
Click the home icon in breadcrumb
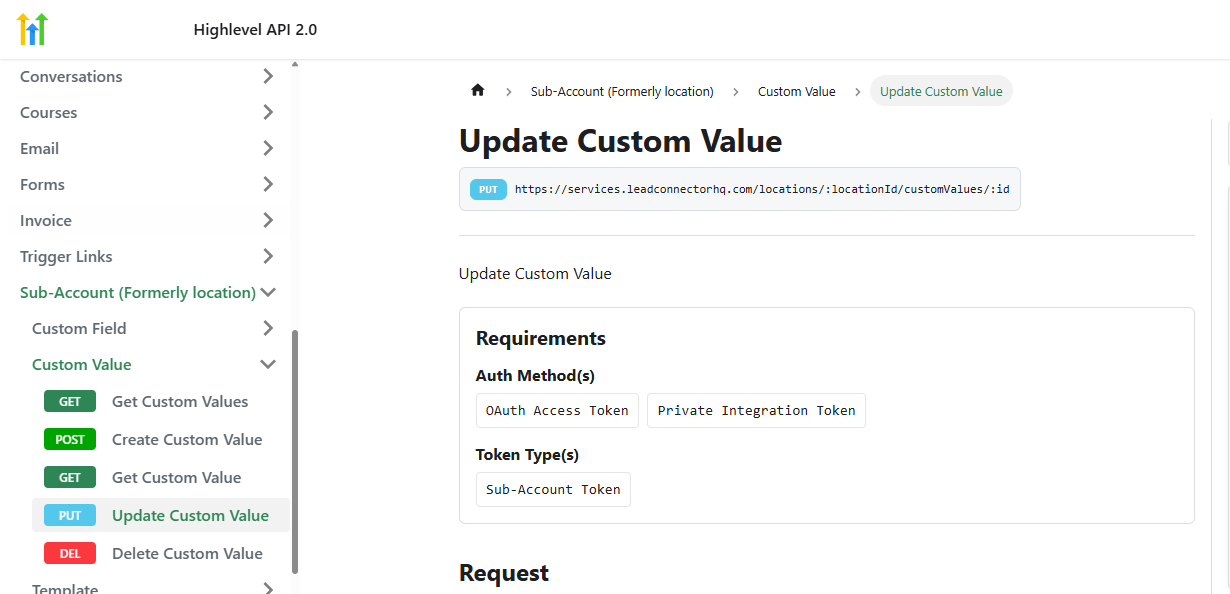477,91
